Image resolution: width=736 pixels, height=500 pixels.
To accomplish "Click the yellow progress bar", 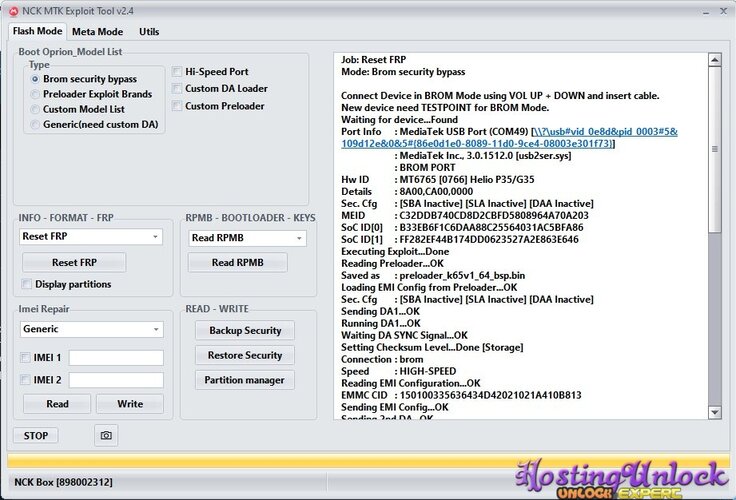I will pyautogui.click(x=368, y=461).
